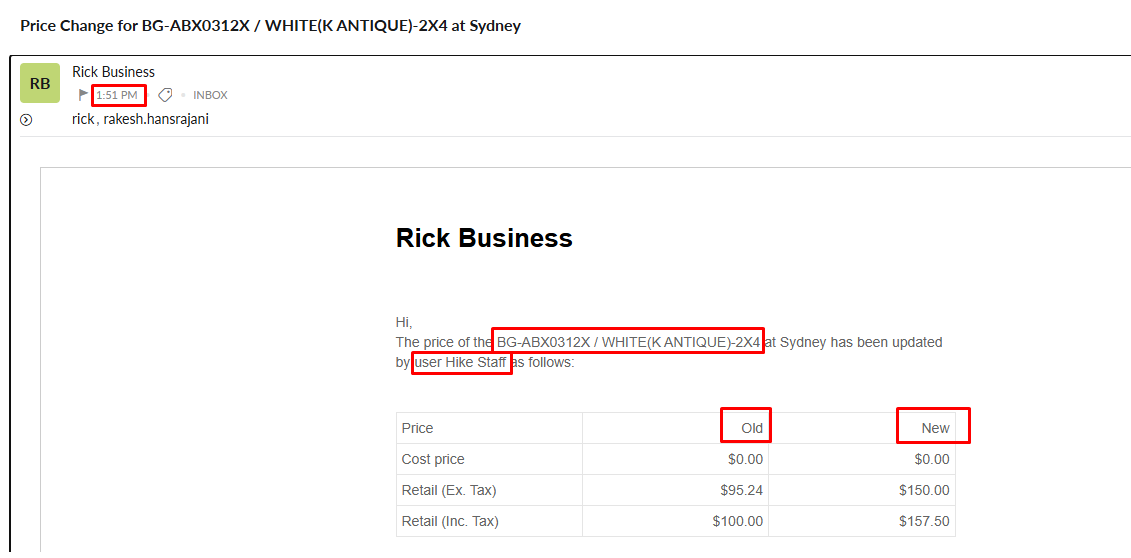Click the flag icon beside the time
This screenshot has width=1131, height=558.
click(84, 95)
